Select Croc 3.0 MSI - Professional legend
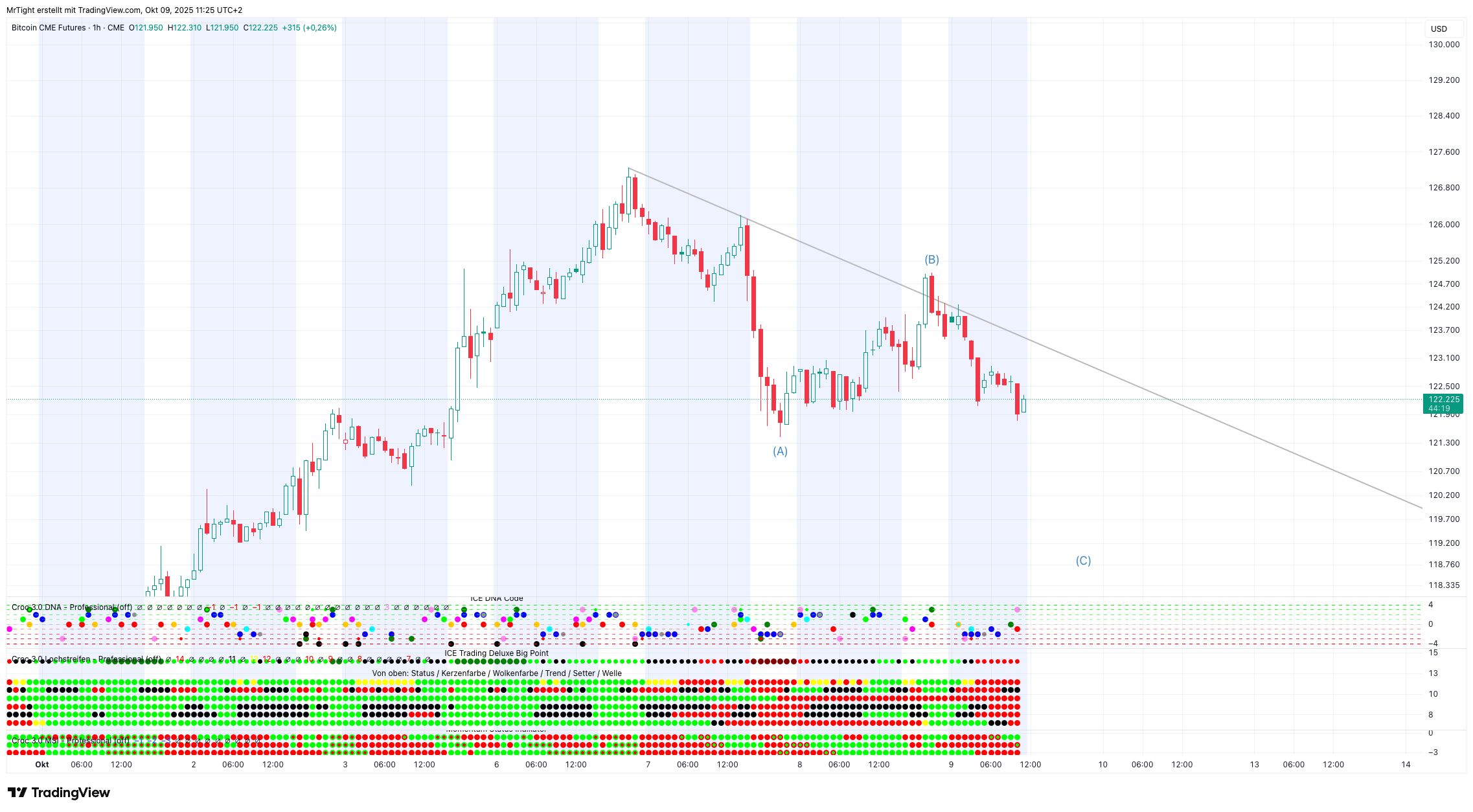Image resolution: width=1473 pixels, height=812 pixels. 70,740
